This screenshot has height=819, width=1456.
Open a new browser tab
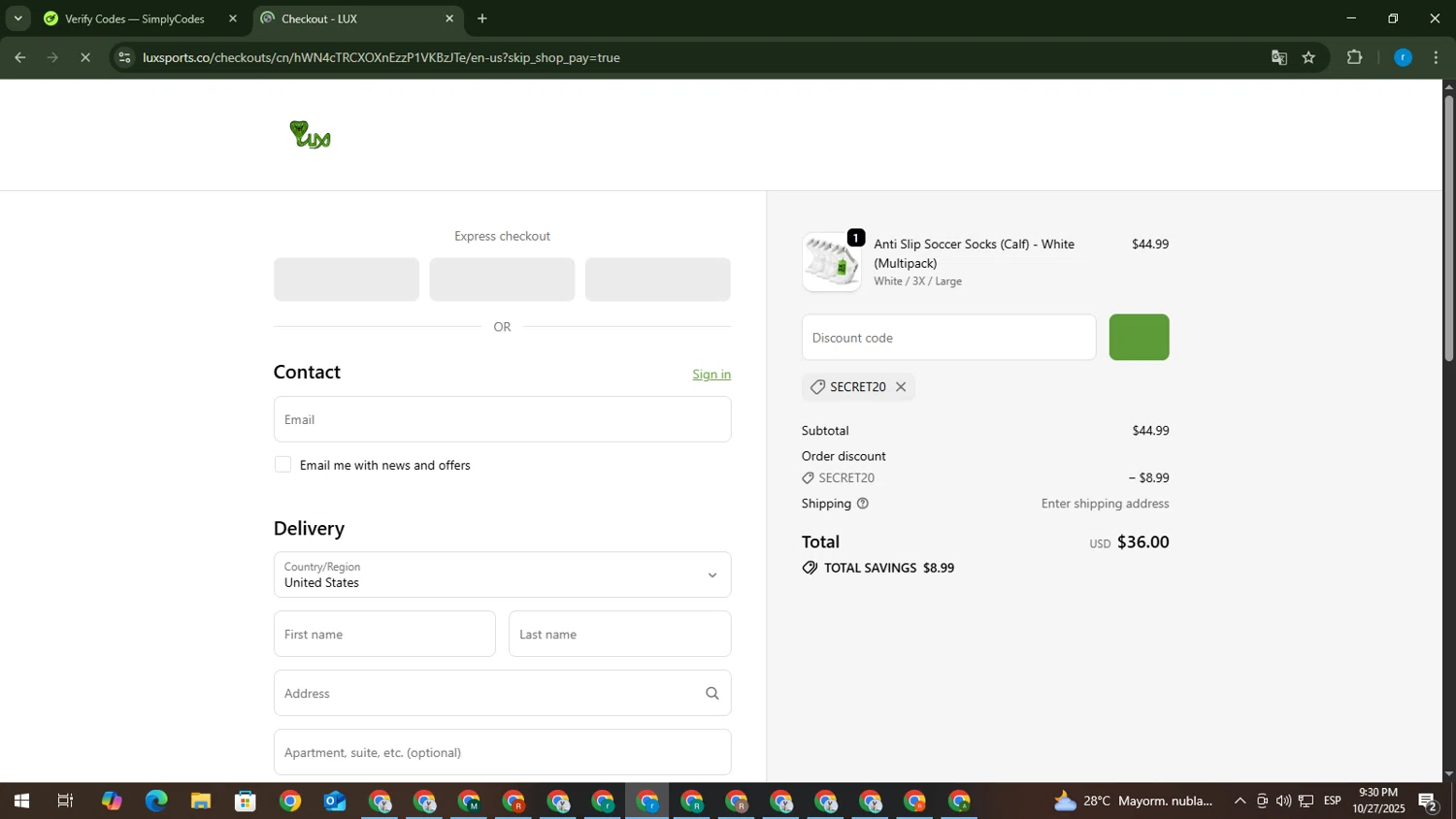(482, 18)
